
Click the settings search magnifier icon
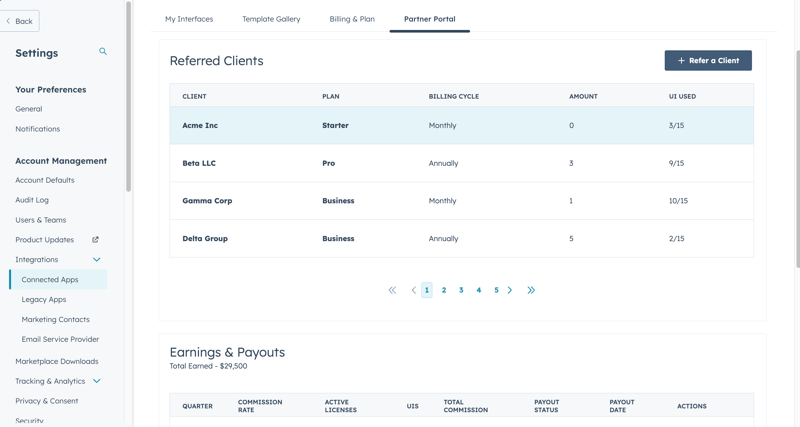tap(103, 51)
